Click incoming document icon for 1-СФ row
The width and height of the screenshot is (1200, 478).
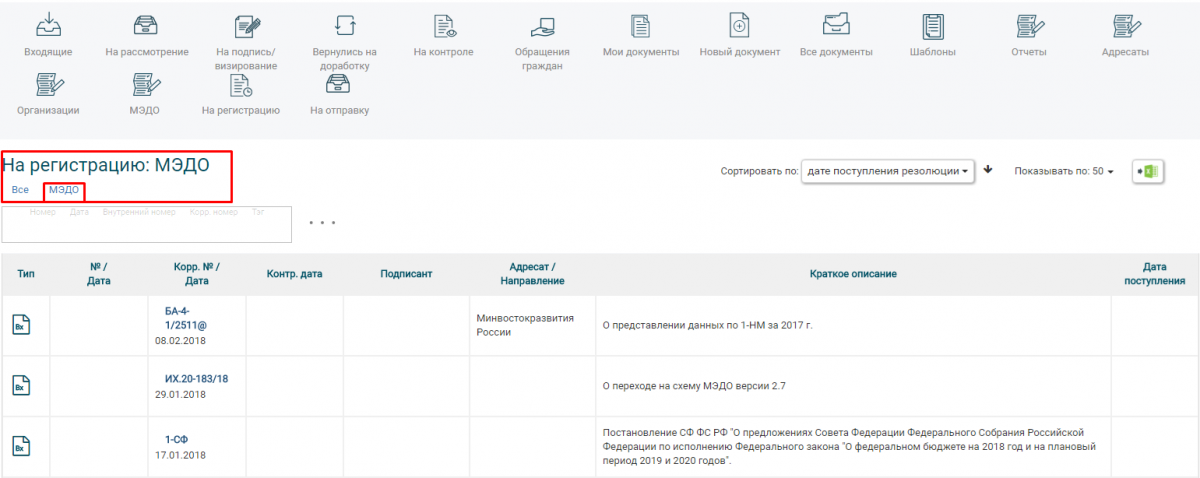coord(22,446)
